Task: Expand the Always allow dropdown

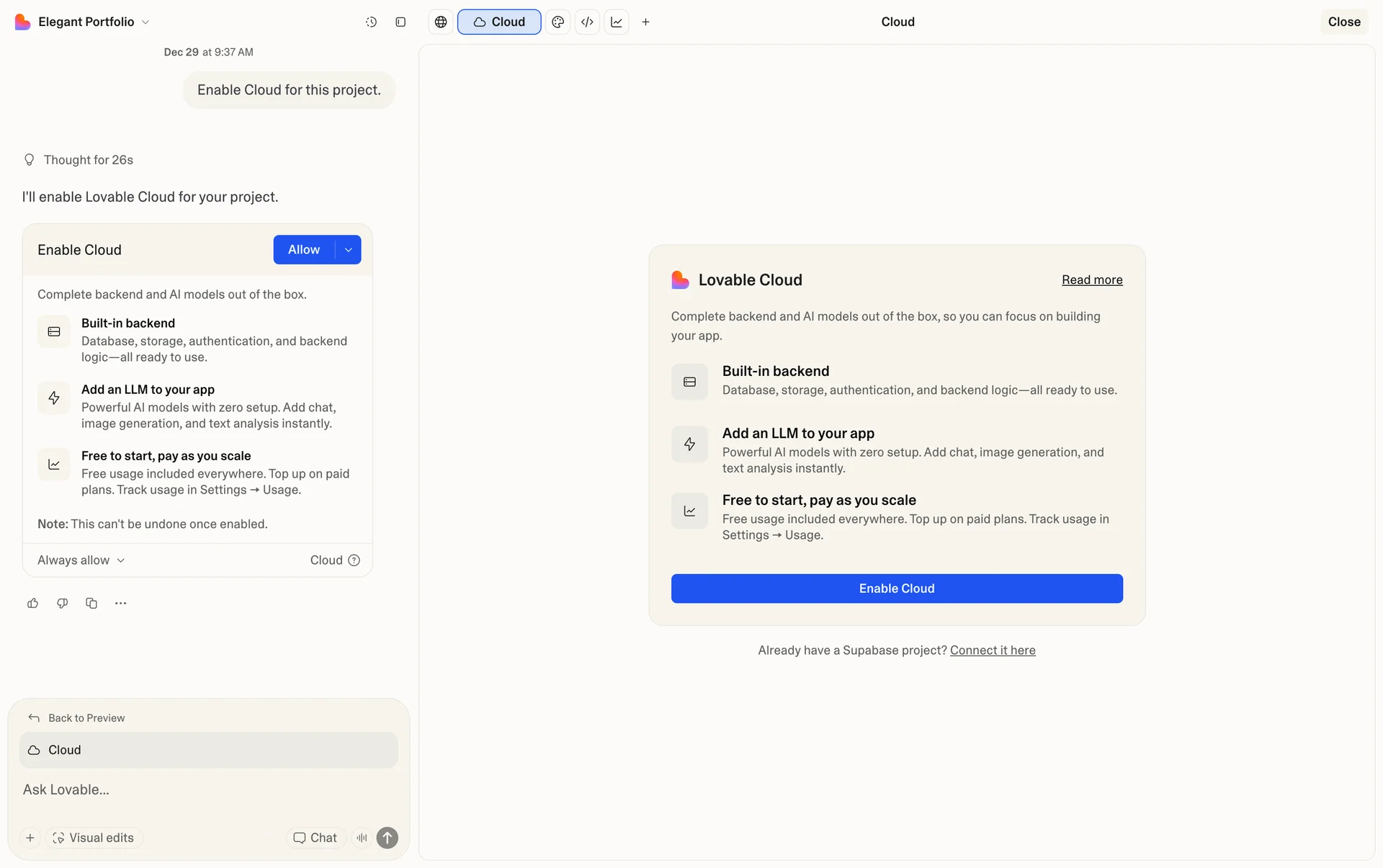Action: coord(81,560)
